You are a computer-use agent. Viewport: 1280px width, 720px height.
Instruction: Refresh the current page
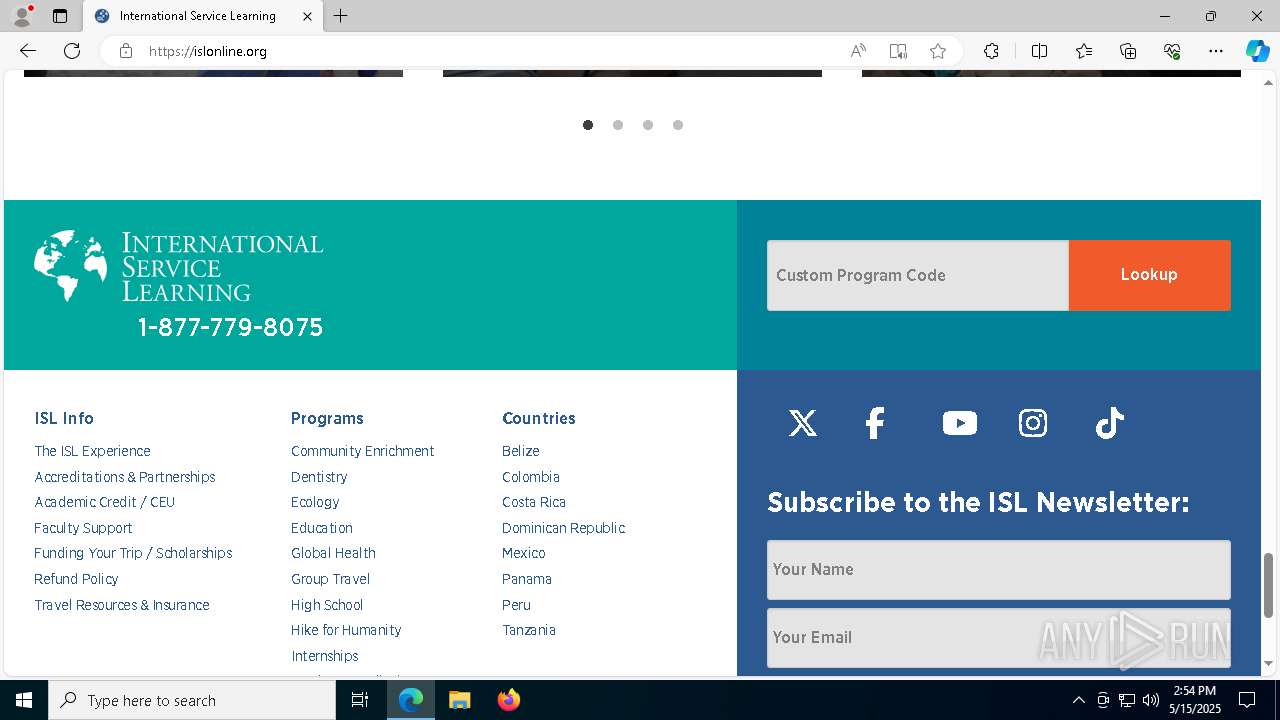point(72,51)
